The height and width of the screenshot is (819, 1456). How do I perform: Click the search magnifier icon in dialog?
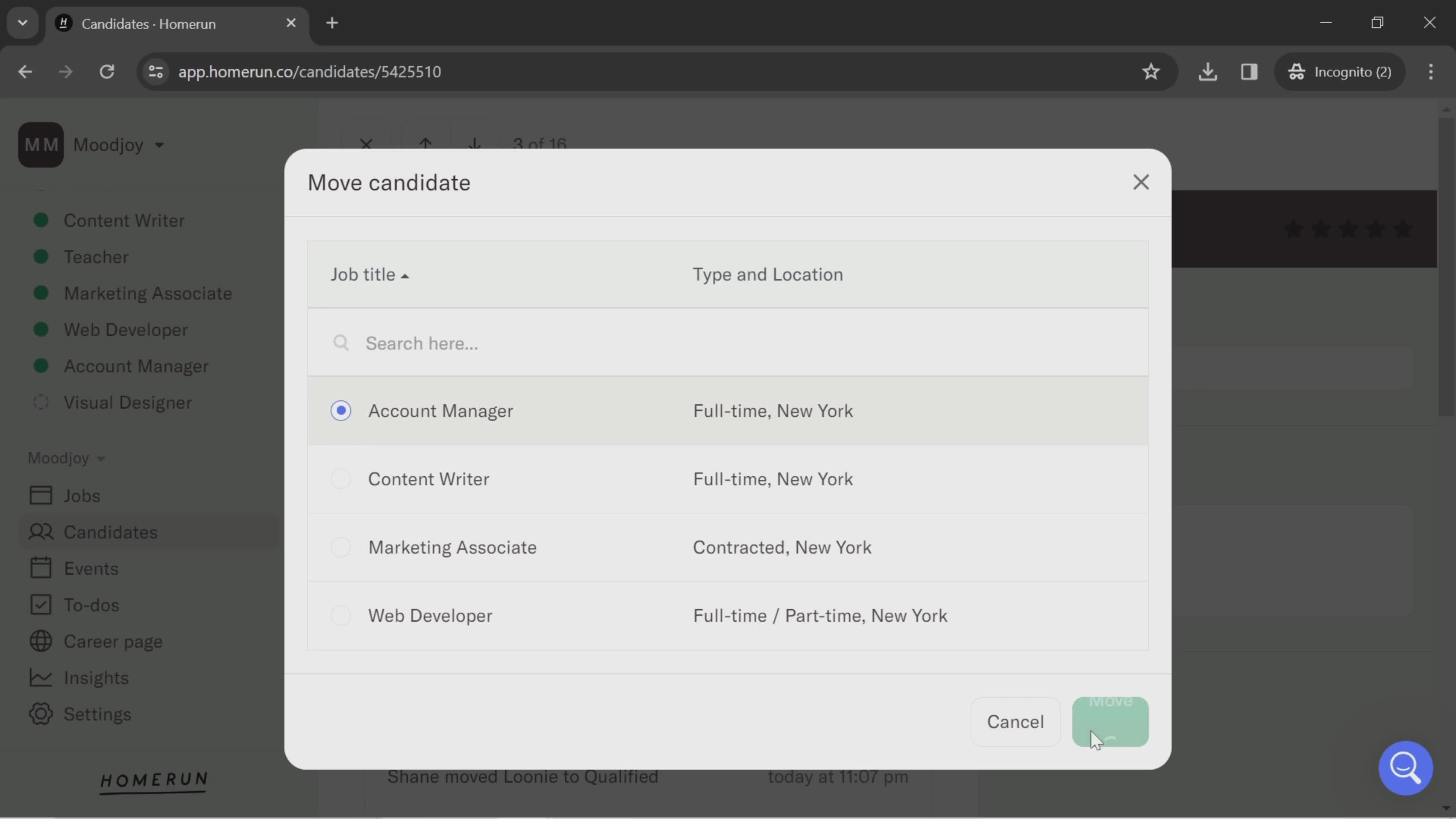coord(341,343)
